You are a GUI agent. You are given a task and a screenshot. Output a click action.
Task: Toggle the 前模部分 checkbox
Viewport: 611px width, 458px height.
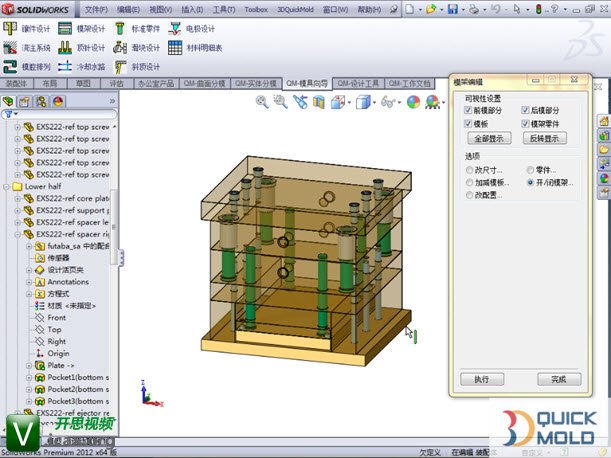[468, 110]
